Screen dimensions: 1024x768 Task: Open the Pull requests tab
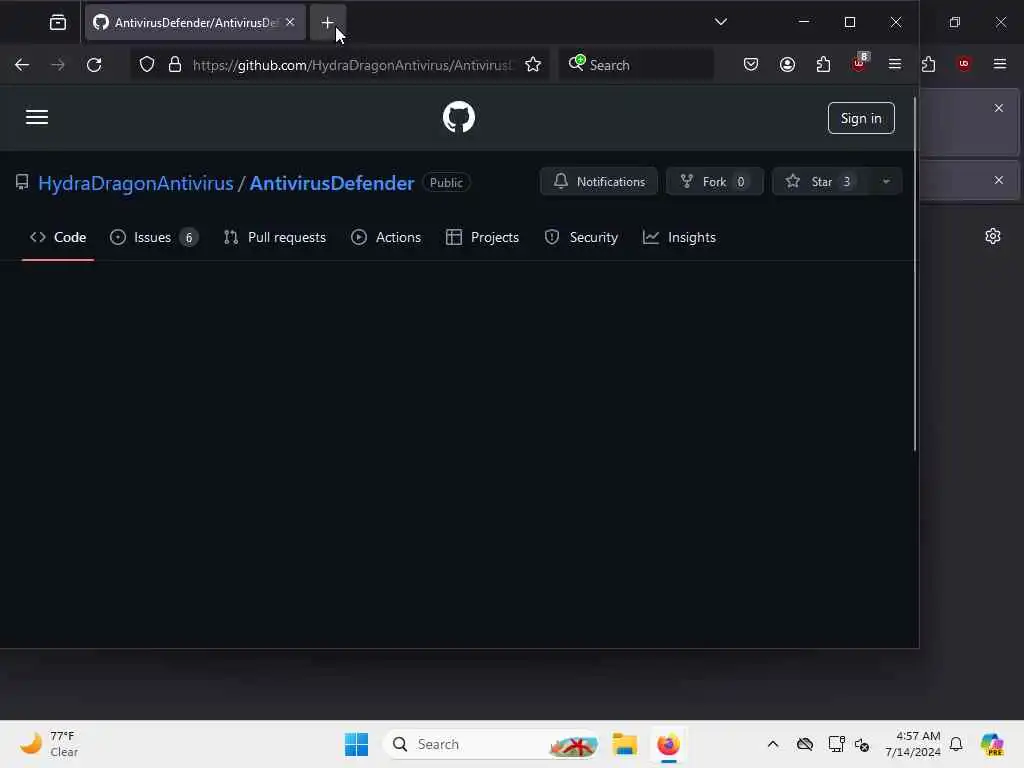274,238
